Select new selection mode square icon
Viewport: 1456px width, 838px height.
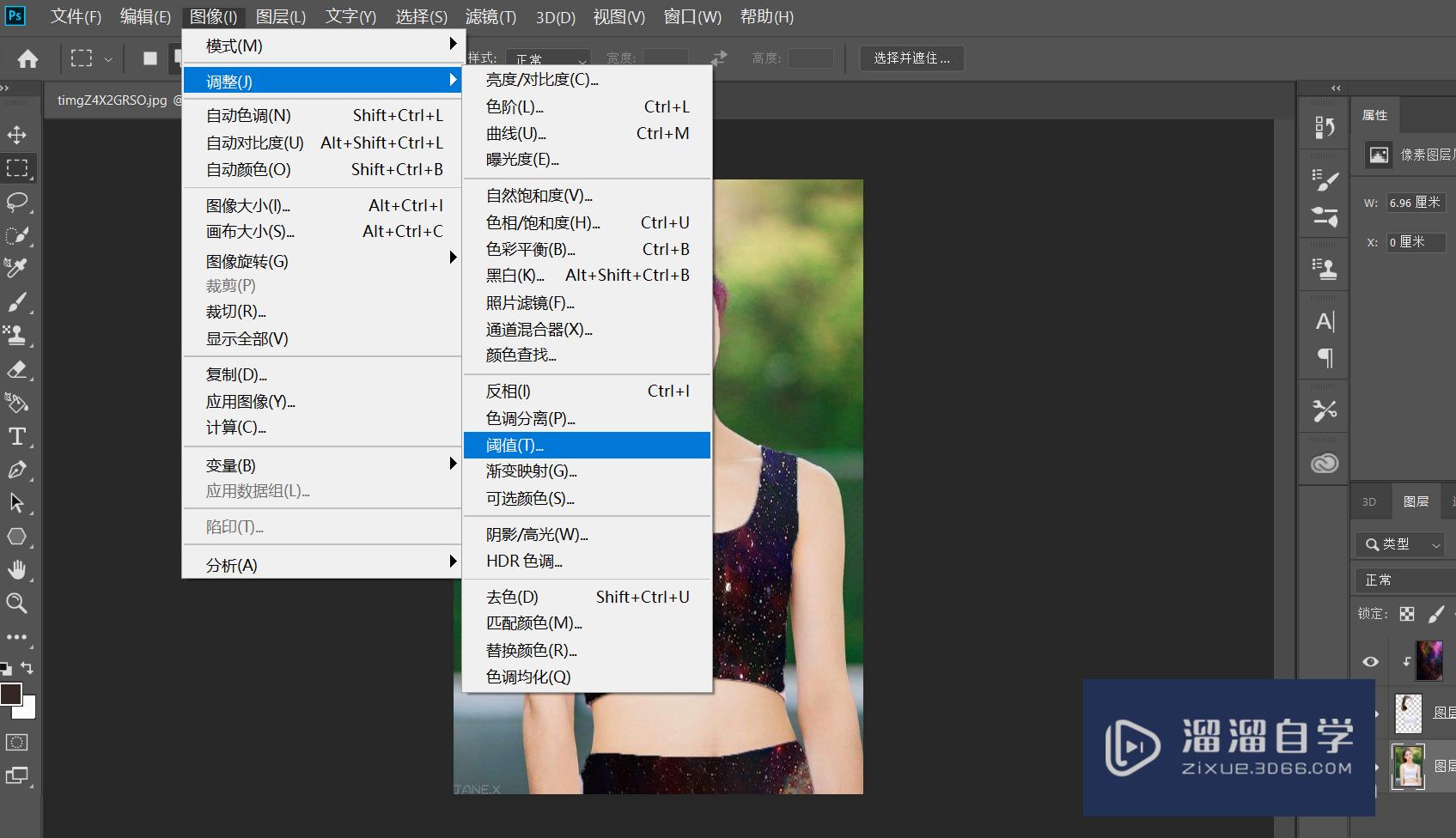click(149, 58)
